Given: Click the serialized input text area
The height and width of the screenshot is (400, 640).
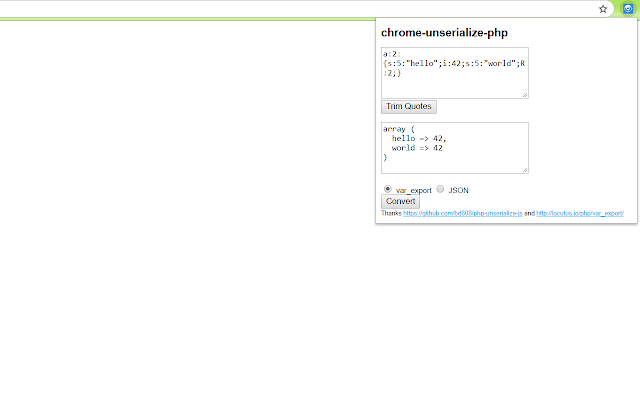Looking at the screenshot, I should click(x=455, y=73).
